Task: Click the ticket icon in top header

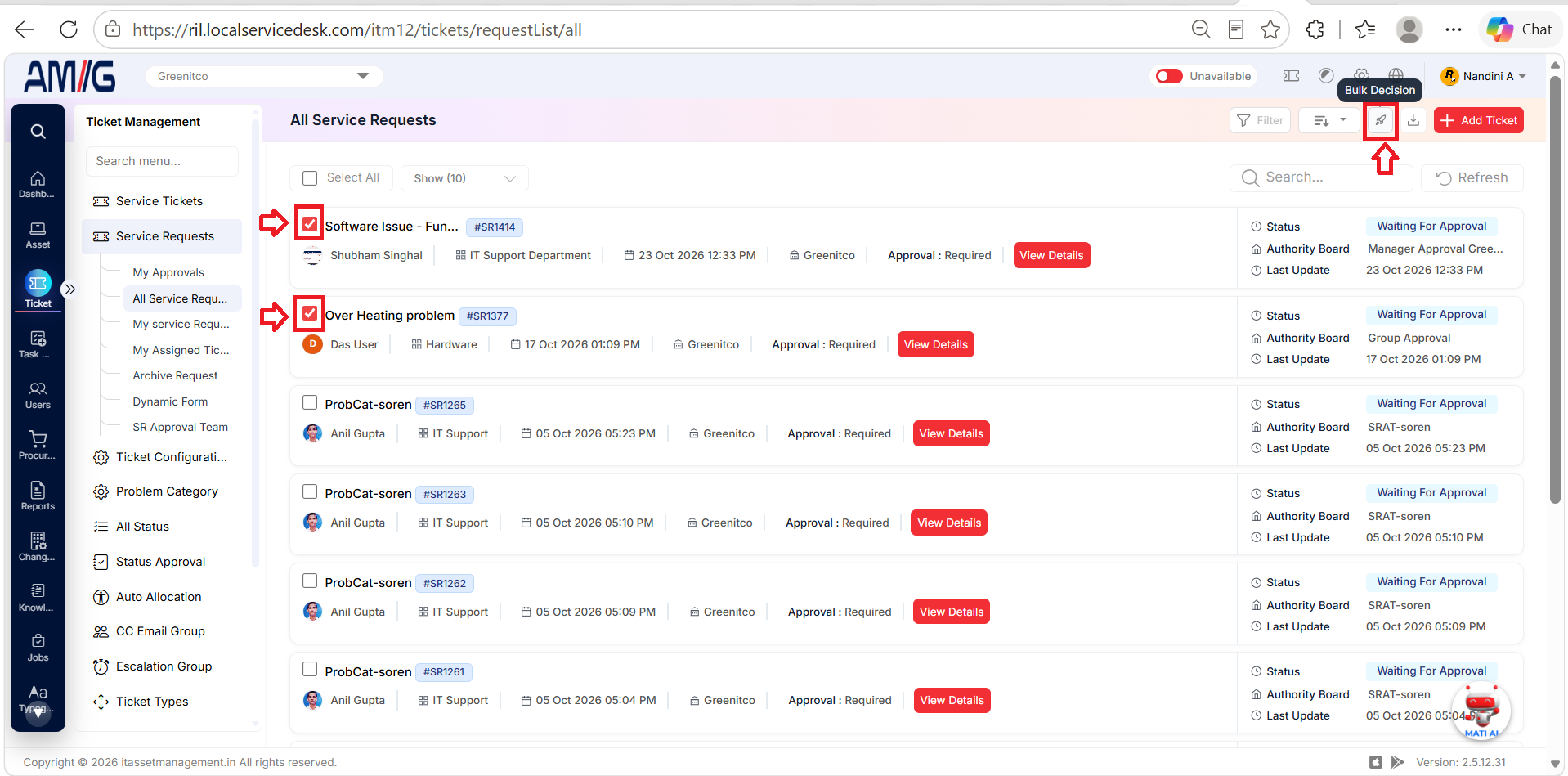Action: click(1292, 75)
